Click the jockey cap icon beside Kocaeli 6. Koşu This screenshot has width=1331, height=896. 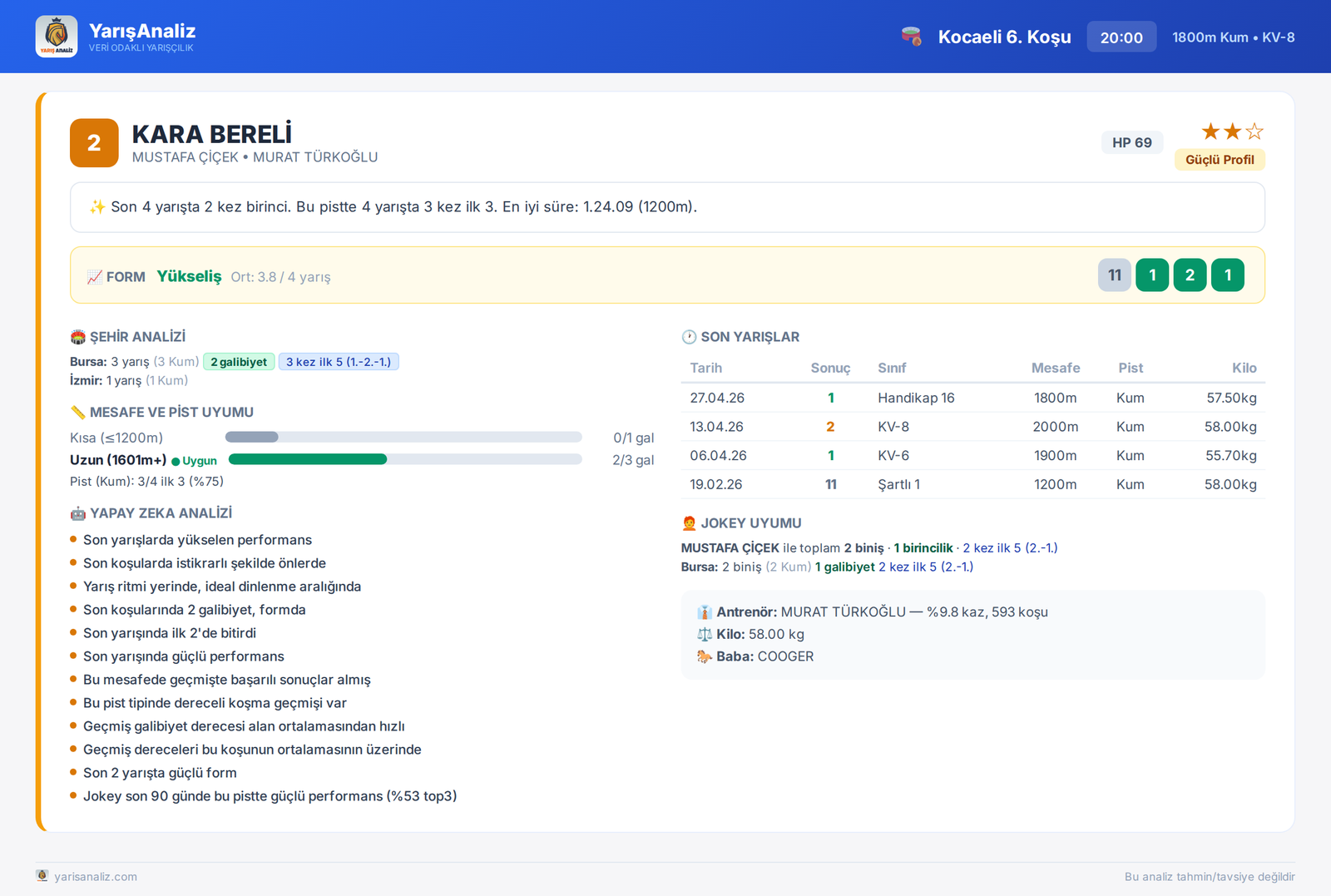911,37
